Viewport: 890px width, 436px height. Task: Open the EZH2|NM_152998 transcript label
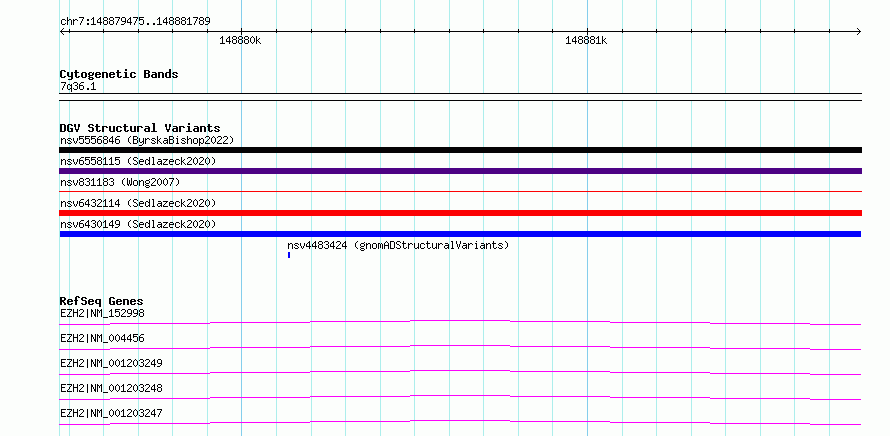click(102, 313)
